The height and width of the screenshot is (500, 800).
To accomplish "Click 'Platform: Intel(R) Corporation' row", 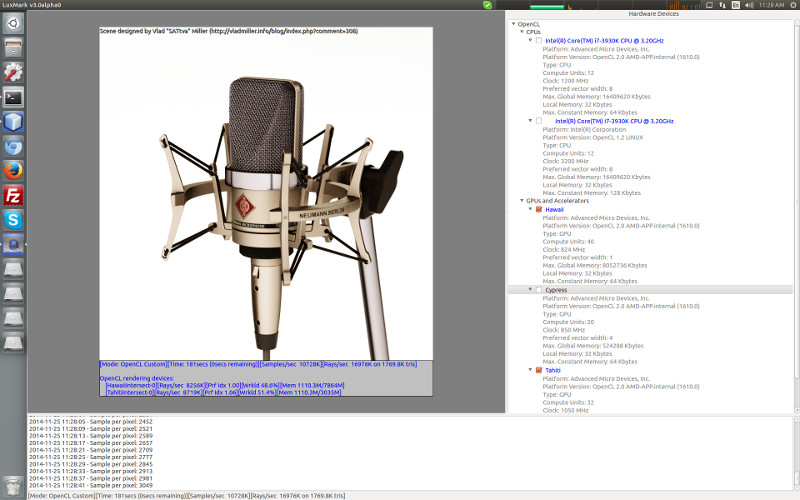I will tap(584, 129).
